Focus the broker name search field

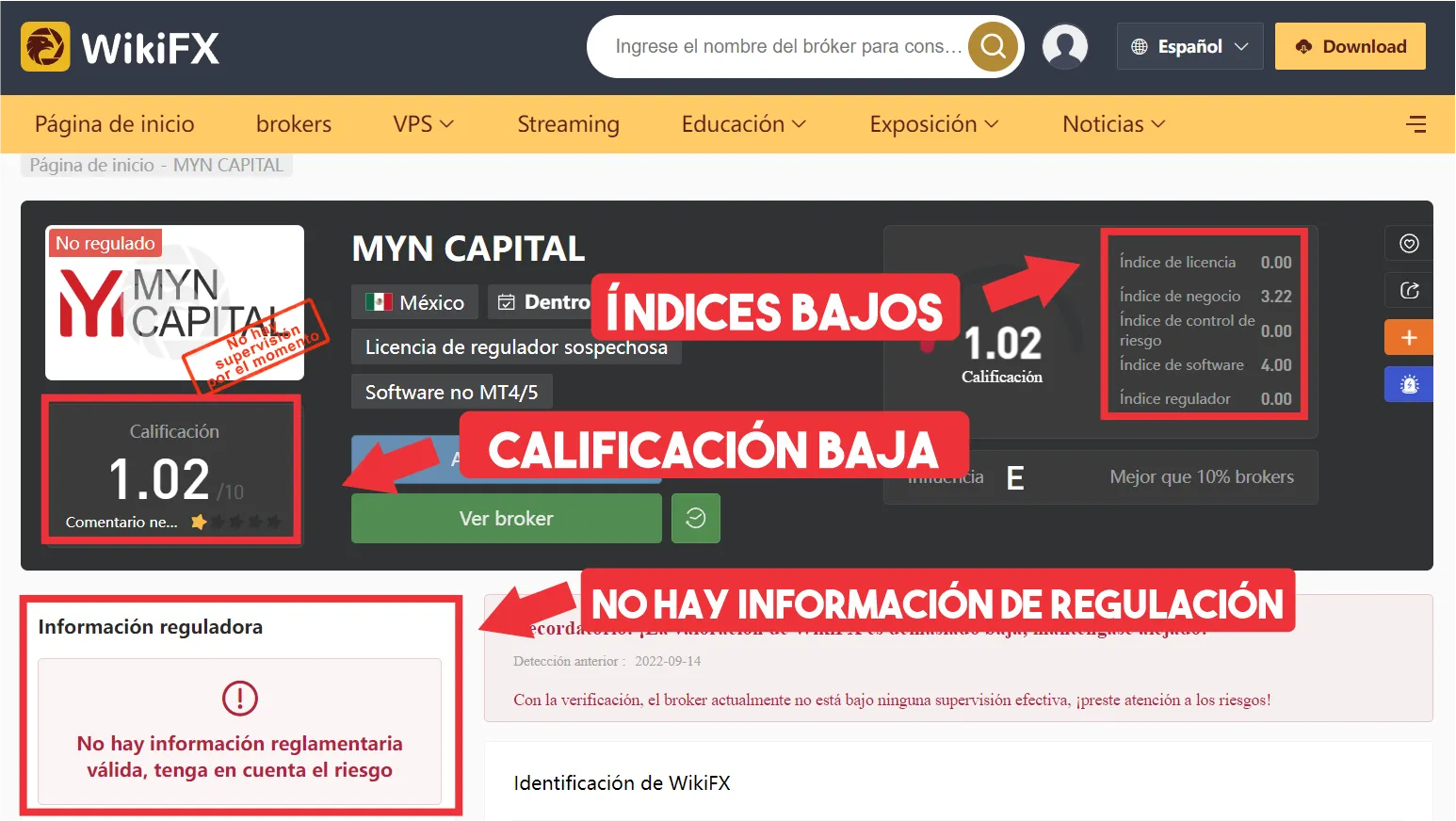[x=787, y=46]
